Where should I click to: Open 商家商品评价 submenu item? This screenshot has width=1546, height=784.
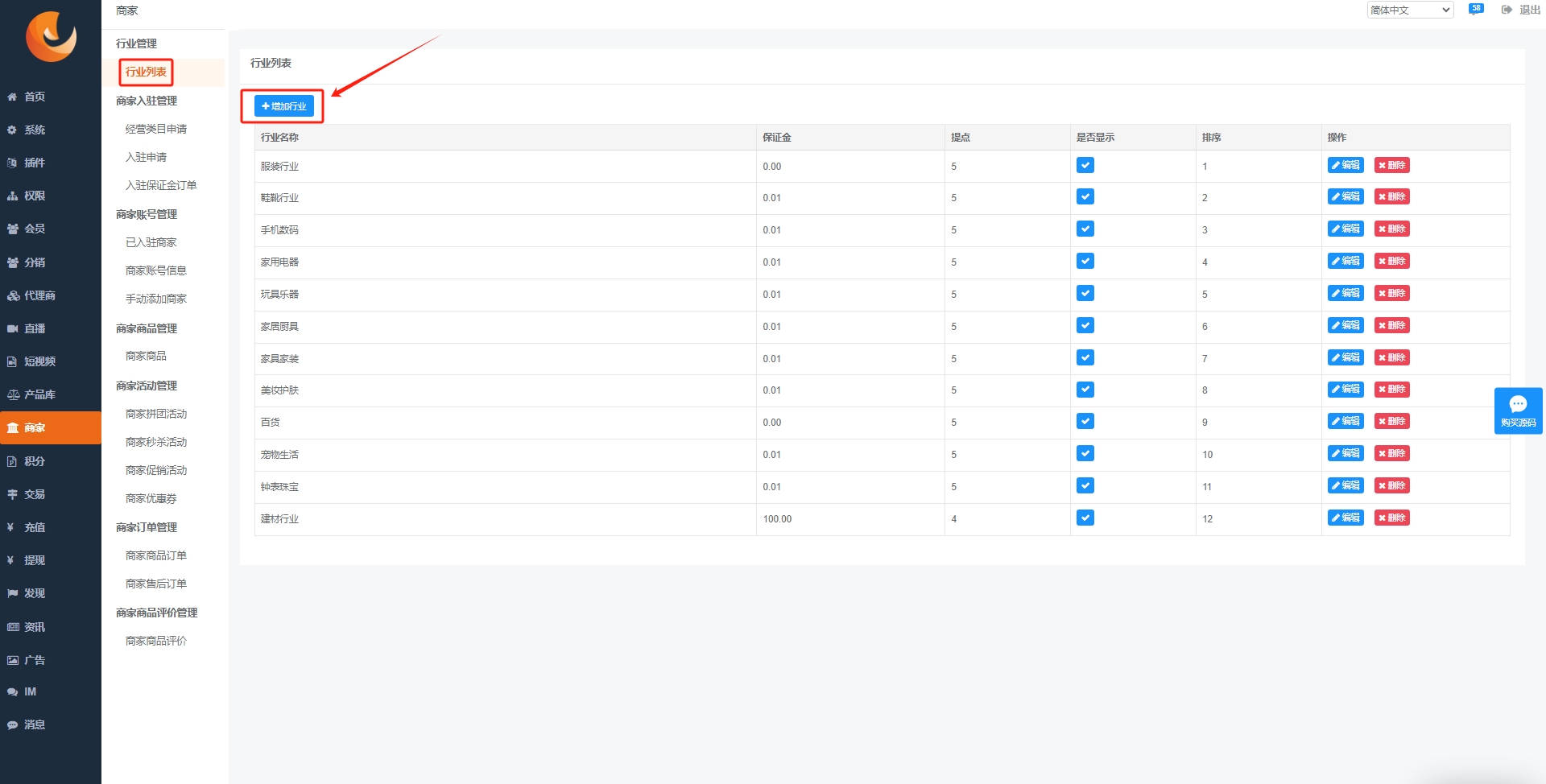pos(156,641)
